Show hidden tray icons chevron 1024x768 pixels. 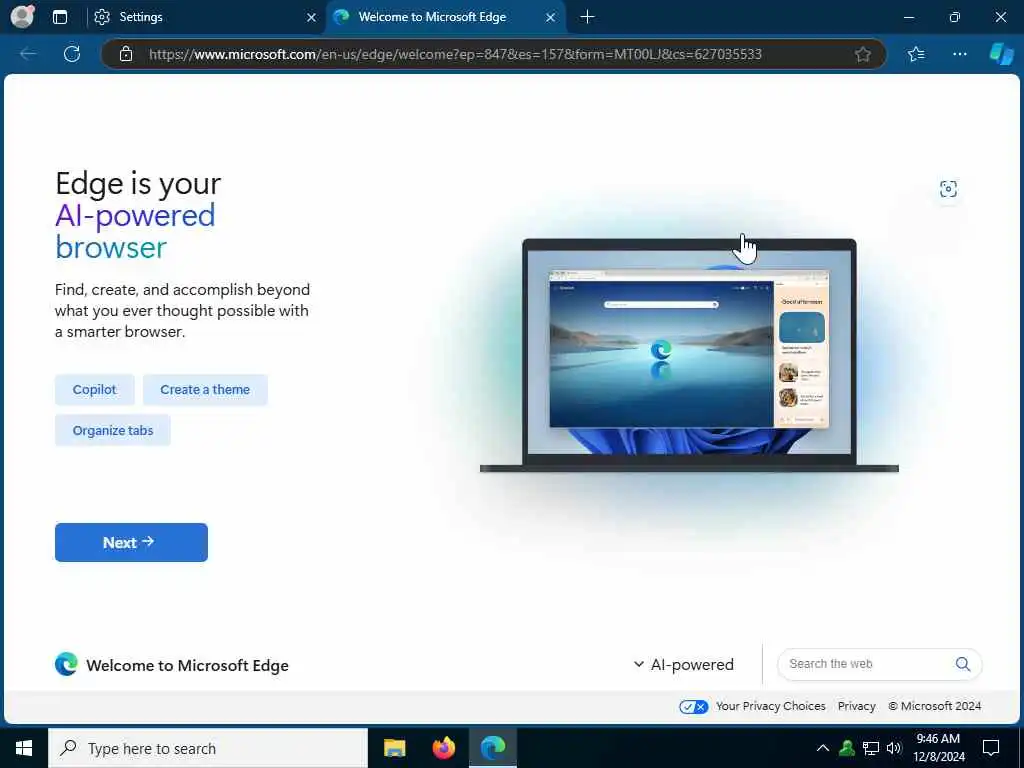click(823, 748)
